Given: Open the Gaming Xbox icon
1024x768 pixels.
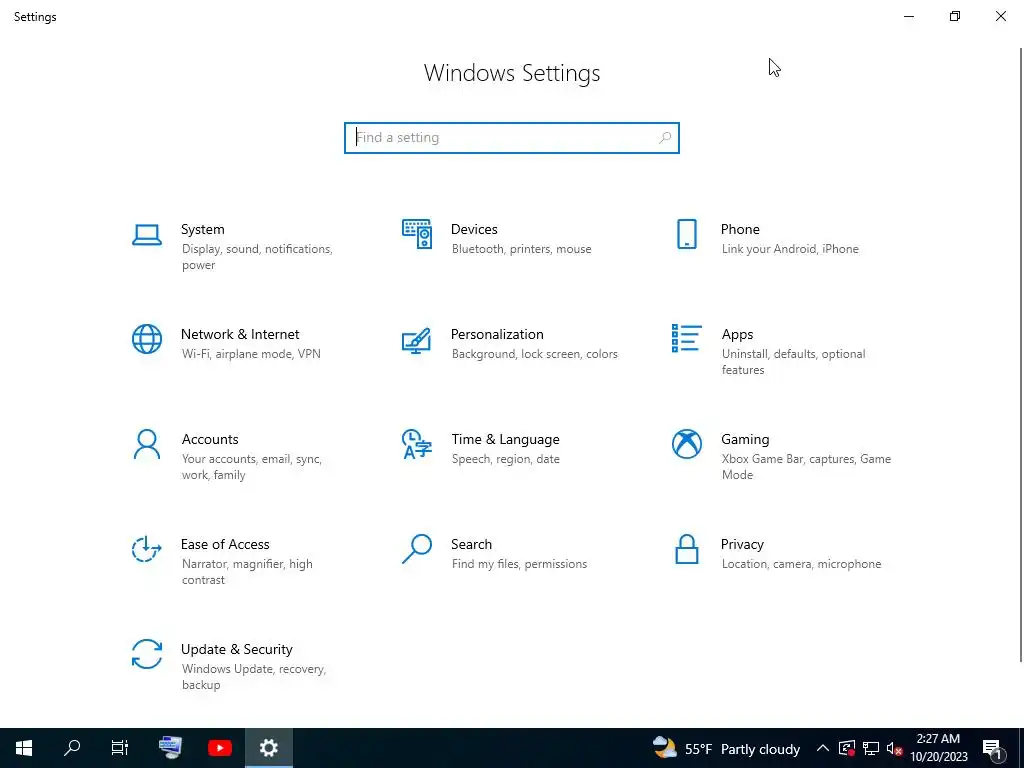Looking at the screenshot, I should tap(686, 444).
